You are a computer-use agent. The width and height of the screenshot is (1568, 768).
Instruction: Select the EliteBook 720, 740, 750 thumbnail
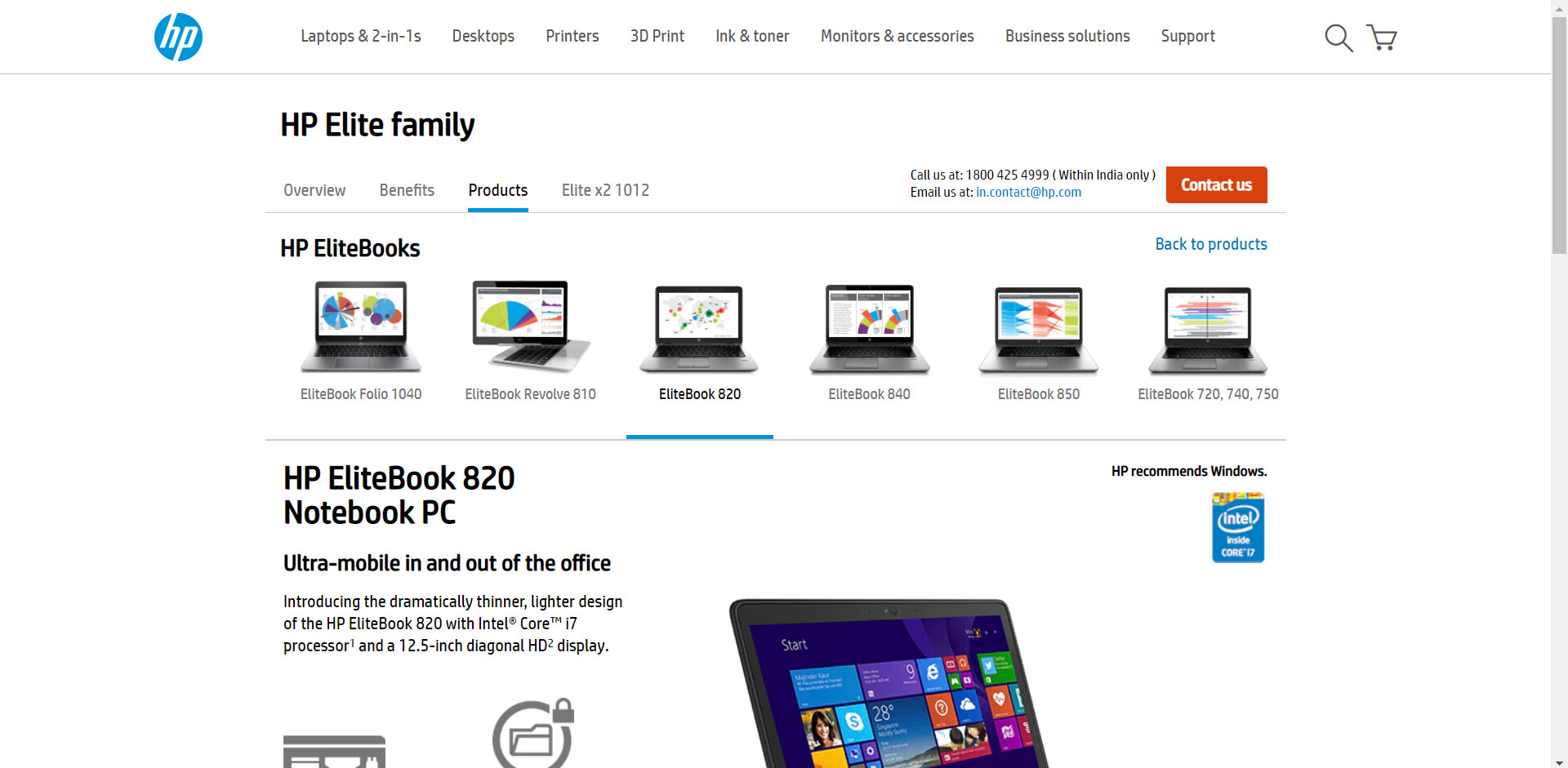(x=1208, y=330)
